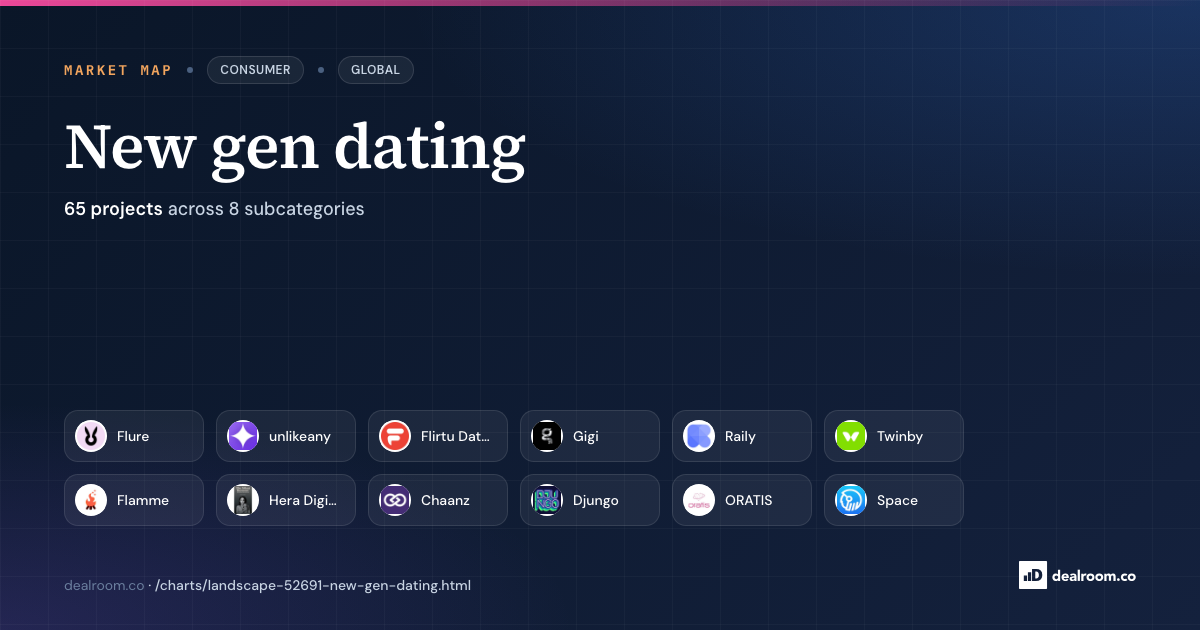Open the Space company name
Screen dimensions: 1200x630
point(897,501)
